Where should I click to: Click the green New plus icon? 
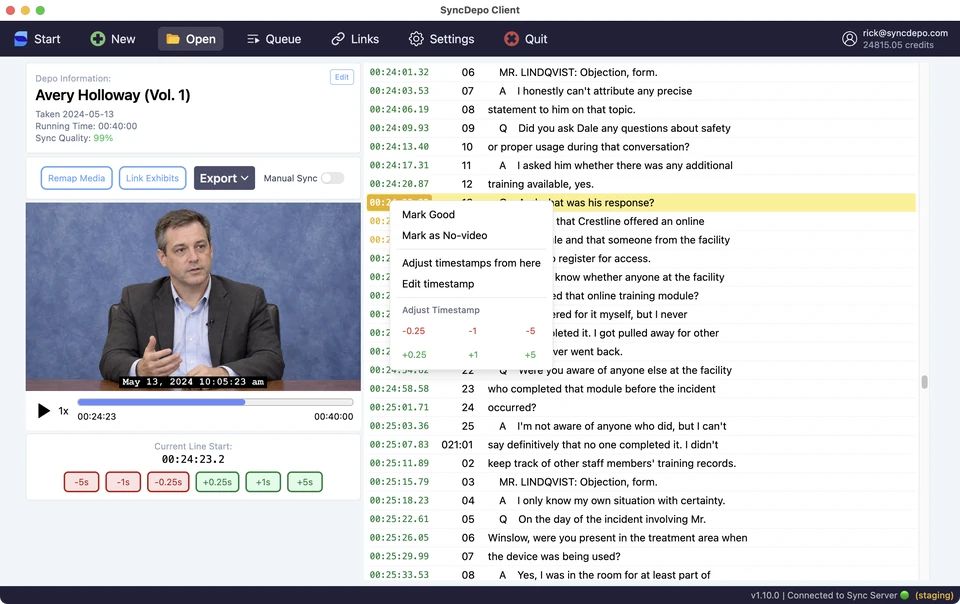pos(97,39)
